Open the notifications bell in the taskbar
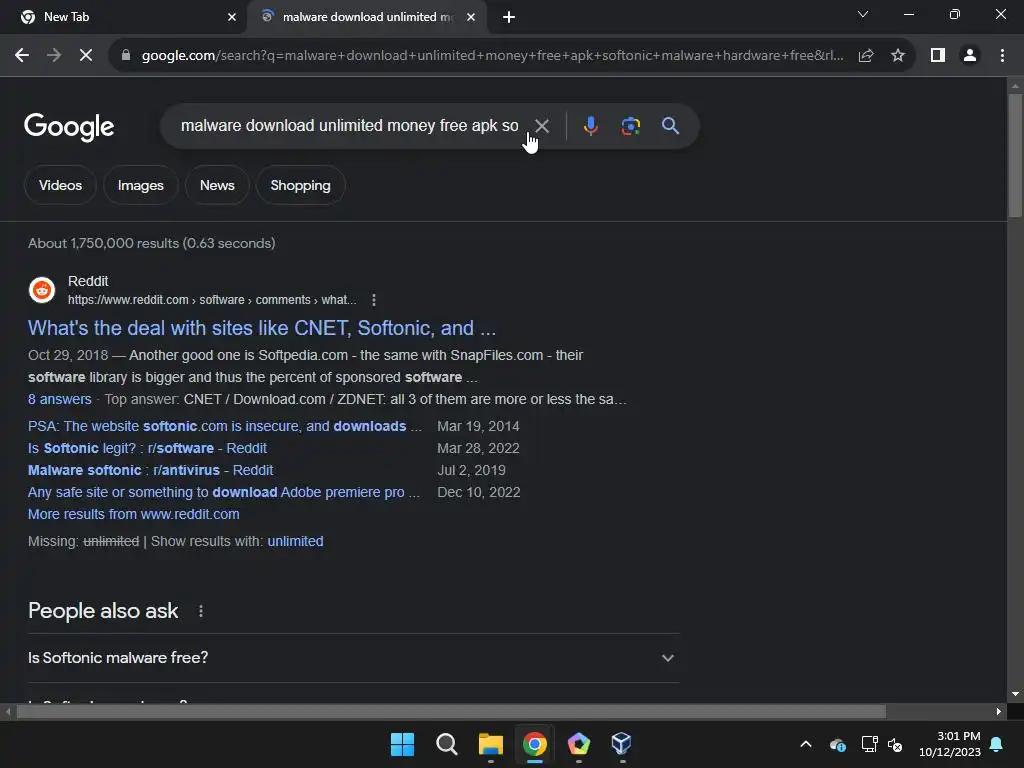Image resolution: width=1024 pixels, height=768 pixels. pyautogui.click(x=997, y=744)
